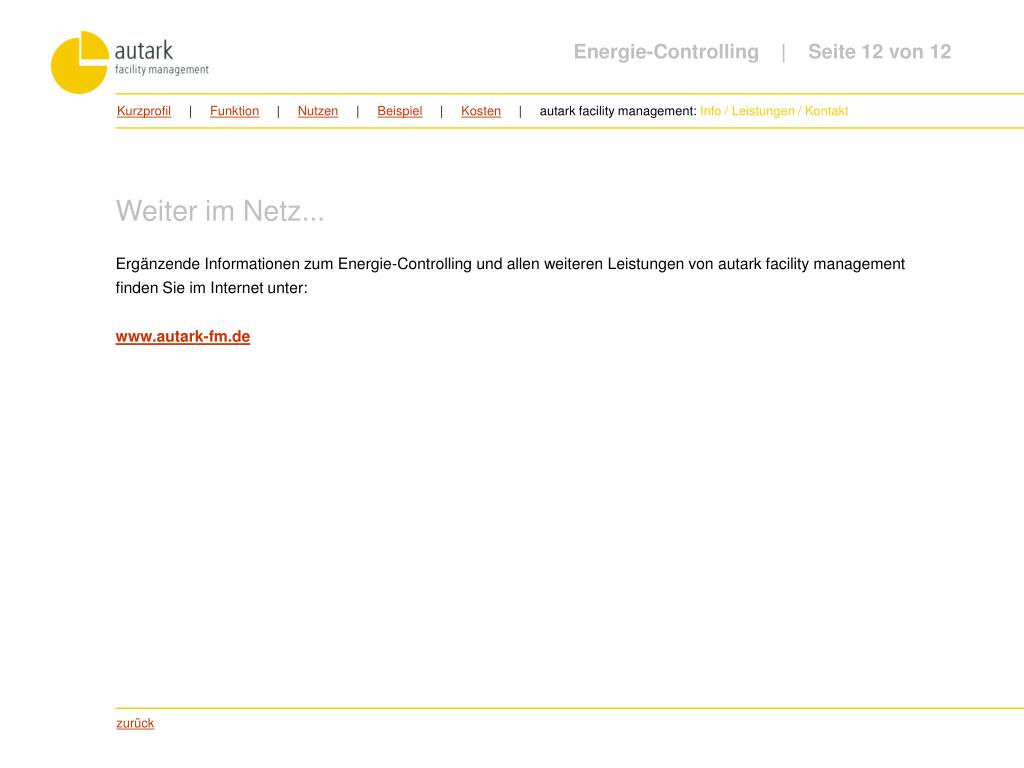Open the Kurzprofil navigation link

(x=144, y=111)
